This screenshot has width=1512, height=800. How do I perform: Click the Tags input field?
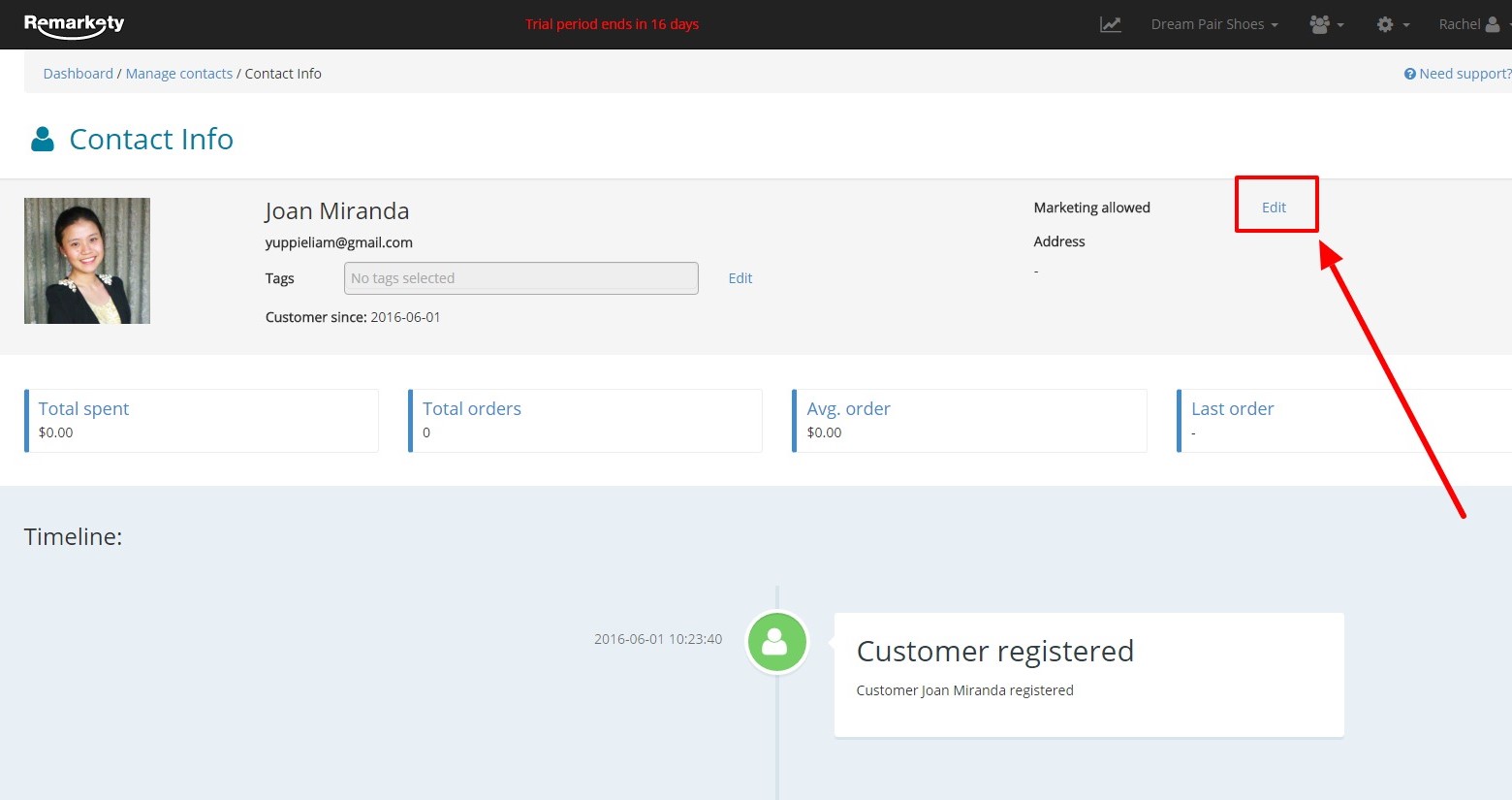[521, 278]
